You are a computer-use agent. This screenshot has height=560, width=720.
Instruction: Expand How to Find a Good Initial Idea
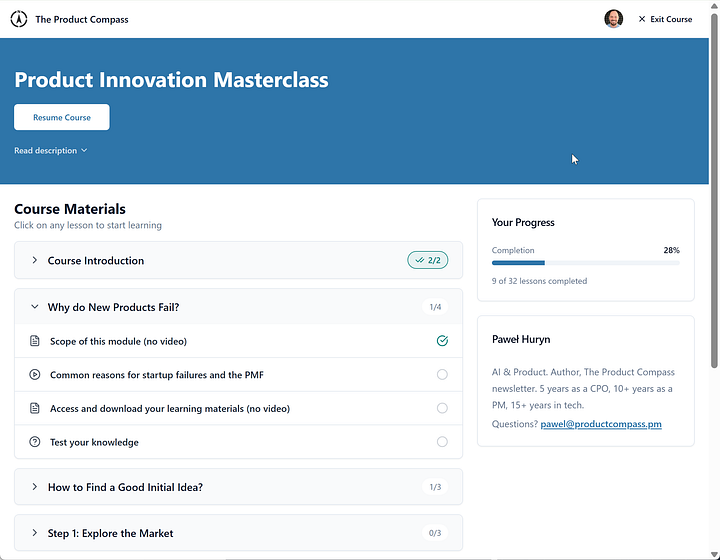[x=238, y=487]
